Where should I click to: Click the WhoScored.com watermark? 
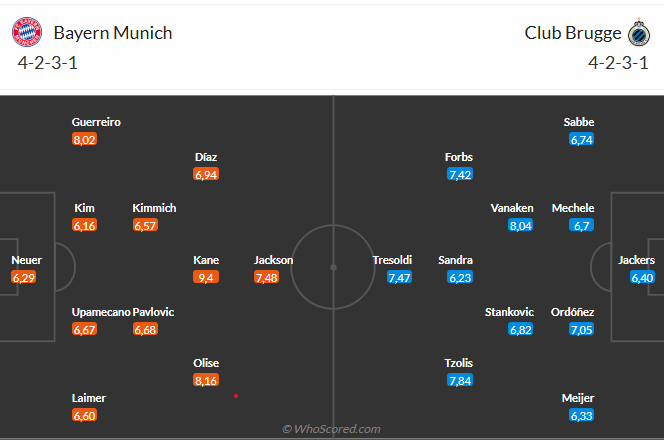point(332,429)
